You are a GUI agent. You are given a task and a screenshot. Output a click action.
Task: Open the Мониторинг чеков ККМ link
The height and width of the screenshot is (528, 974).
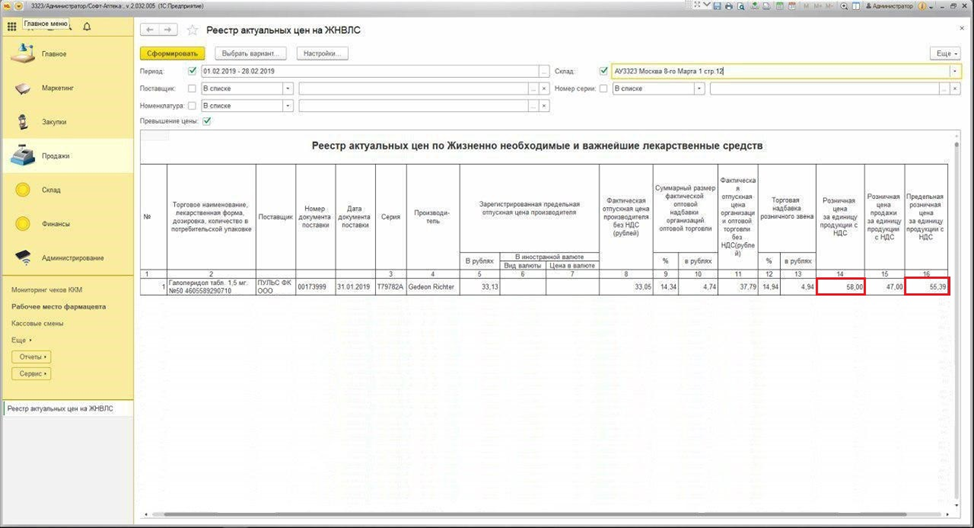pos(46,289)
